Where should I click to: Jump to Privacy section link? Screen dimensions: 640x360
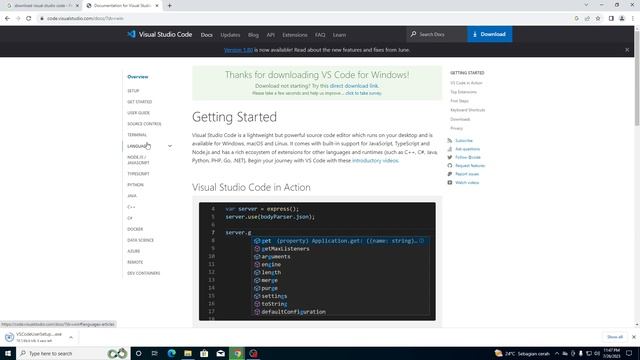457,128
